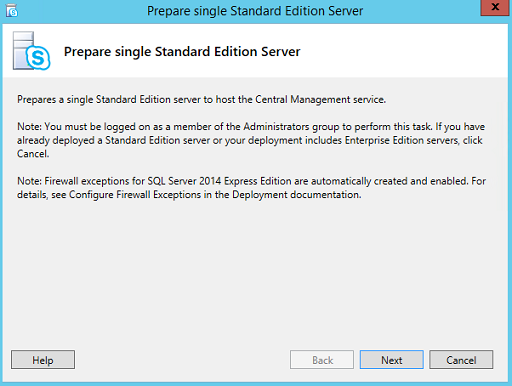
Task: Click the note about Firewall exceptions
Action: (x=251, y=188)
